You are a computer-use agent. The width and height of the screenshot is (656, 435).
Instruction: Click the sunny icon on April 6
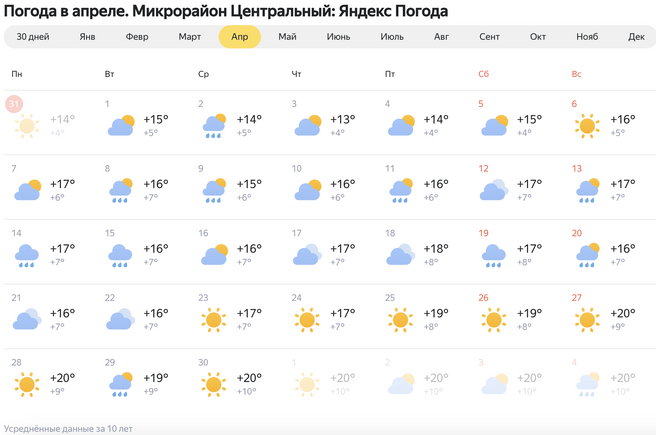click(x=587, y=126)
